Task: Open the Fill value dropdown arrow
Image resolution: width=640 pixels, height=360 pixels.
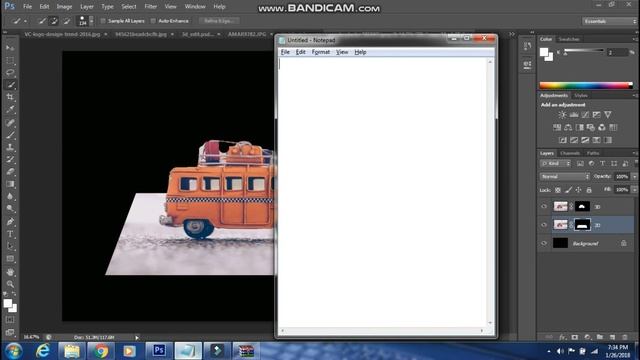Action: pyautogui.click(x=634, y=190)
